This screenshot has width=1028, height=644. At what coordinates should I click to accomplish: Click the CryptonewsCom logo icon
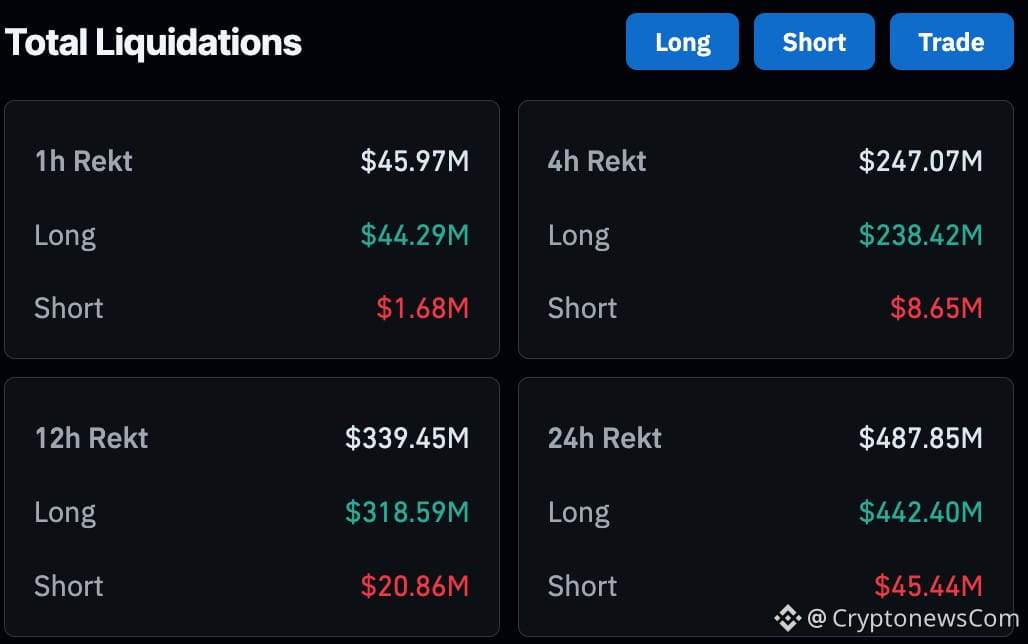point(789,619)
